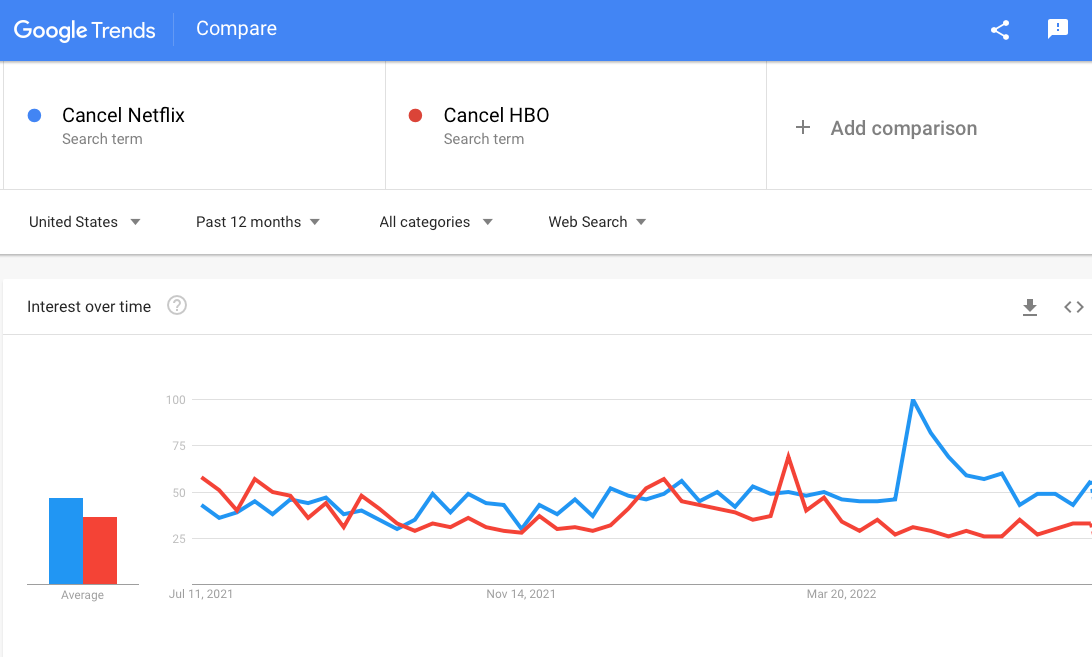
Task: Click the Add comparison field
Action: tap(903, 128)
